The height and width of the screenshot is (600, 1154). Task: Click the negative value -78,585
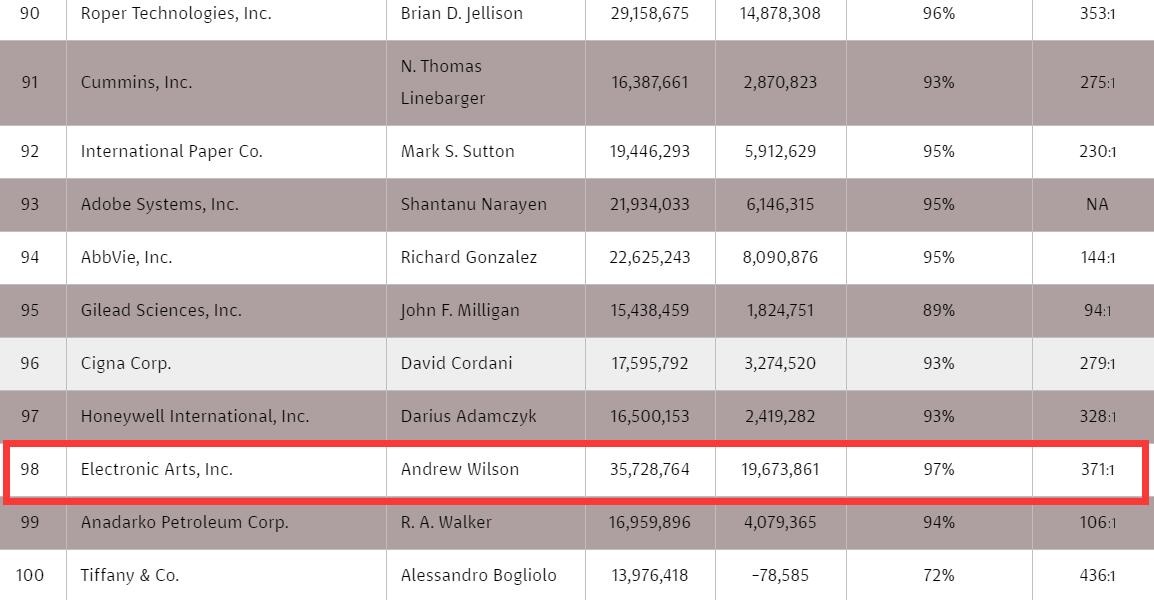(x=780, y=575)
